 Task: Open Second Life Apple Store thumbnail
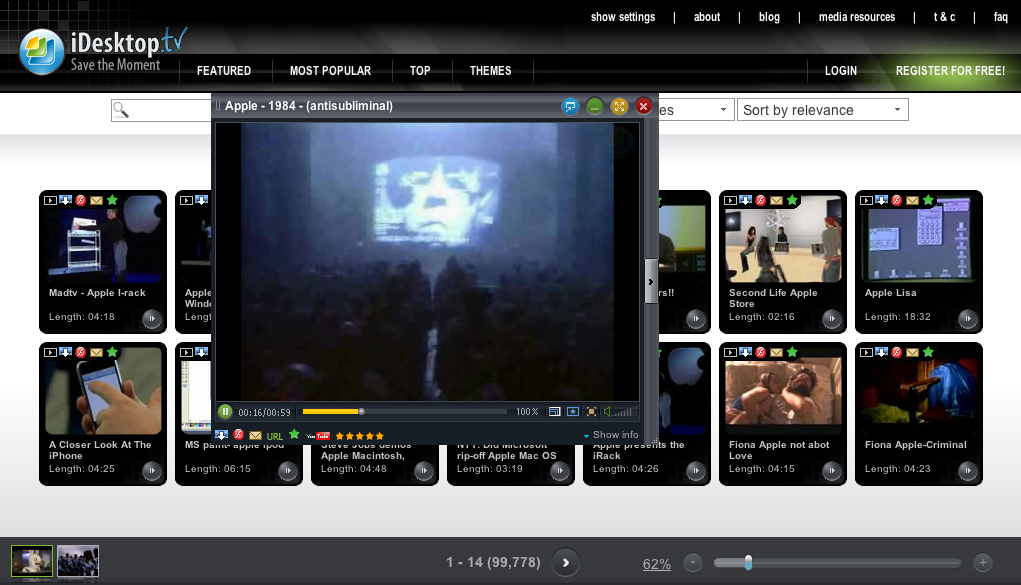click(783, 240)
